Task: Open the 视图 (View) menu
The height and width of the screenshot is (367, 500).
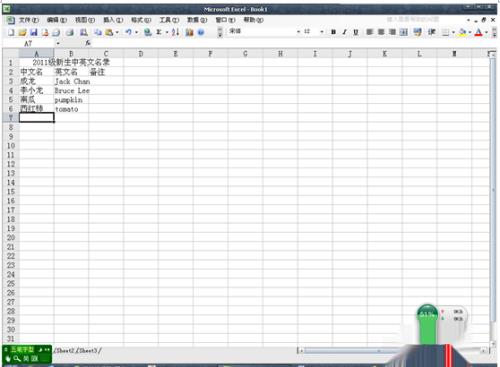Action: tap(85, 20)
